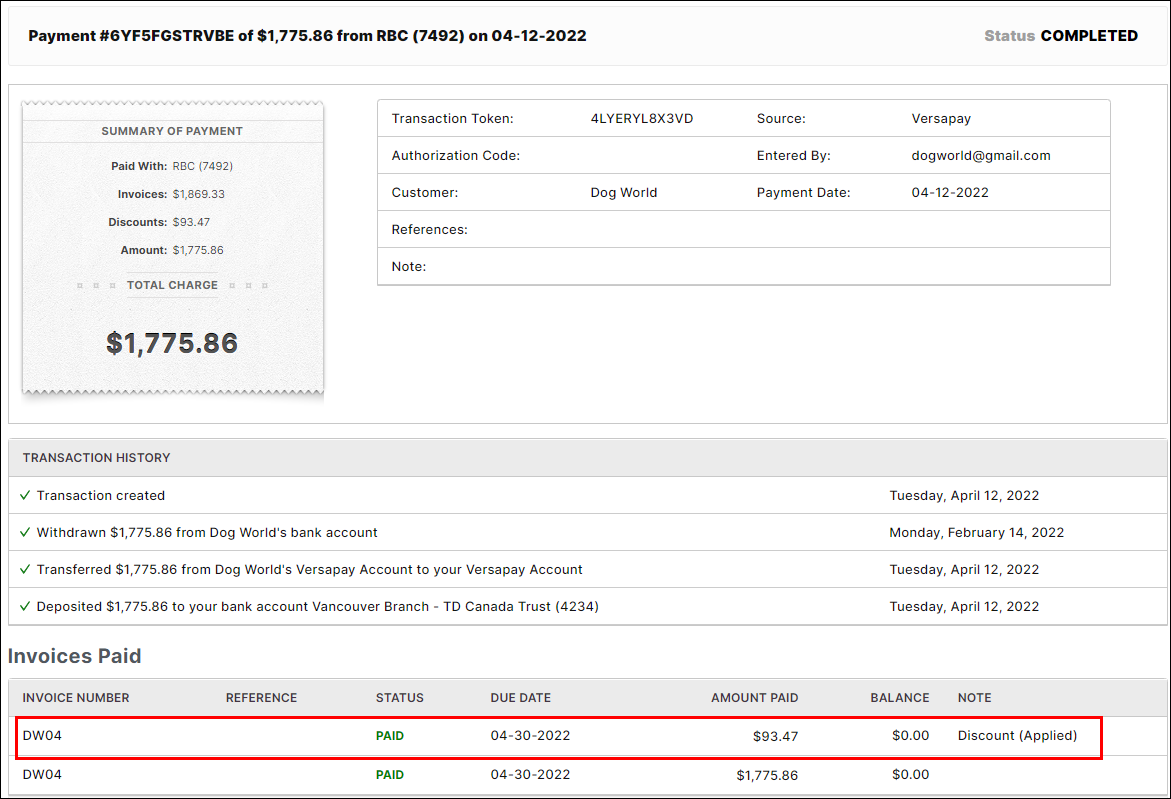Click the Paid With value 'RBC (7492)'
Image resolution: width=1171 pixels, height=799 pixels.
click(202, 166)
